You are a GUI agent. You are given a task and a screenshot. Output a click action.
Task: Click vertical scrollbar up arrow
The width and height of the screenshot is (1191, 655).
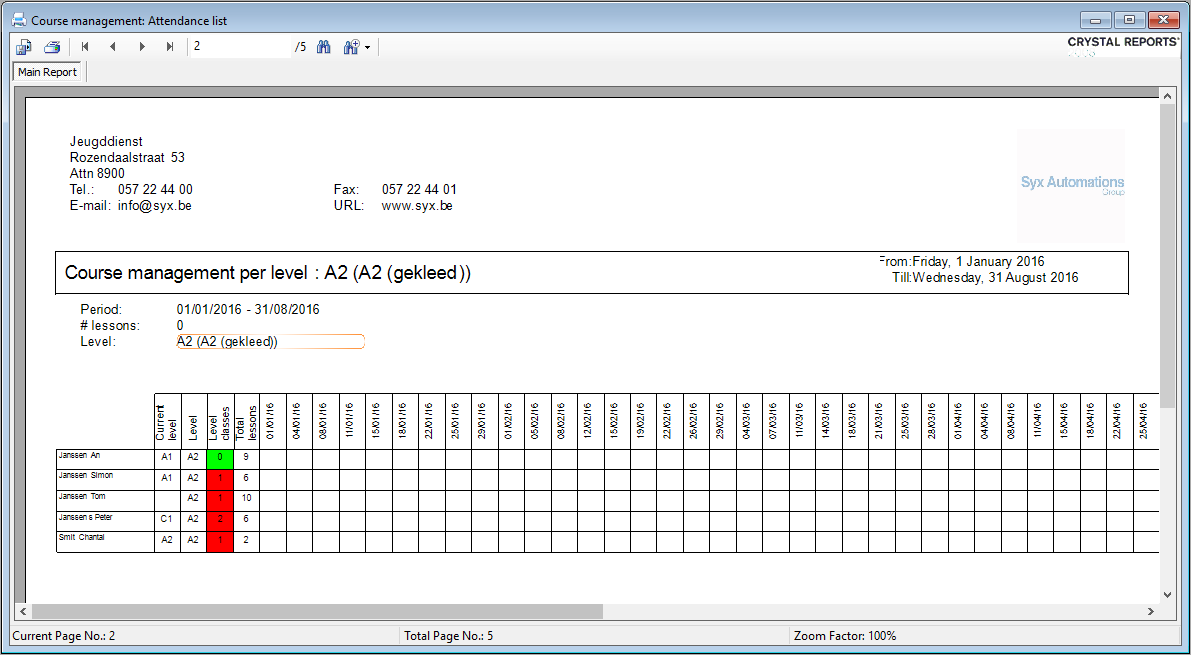1167,95
